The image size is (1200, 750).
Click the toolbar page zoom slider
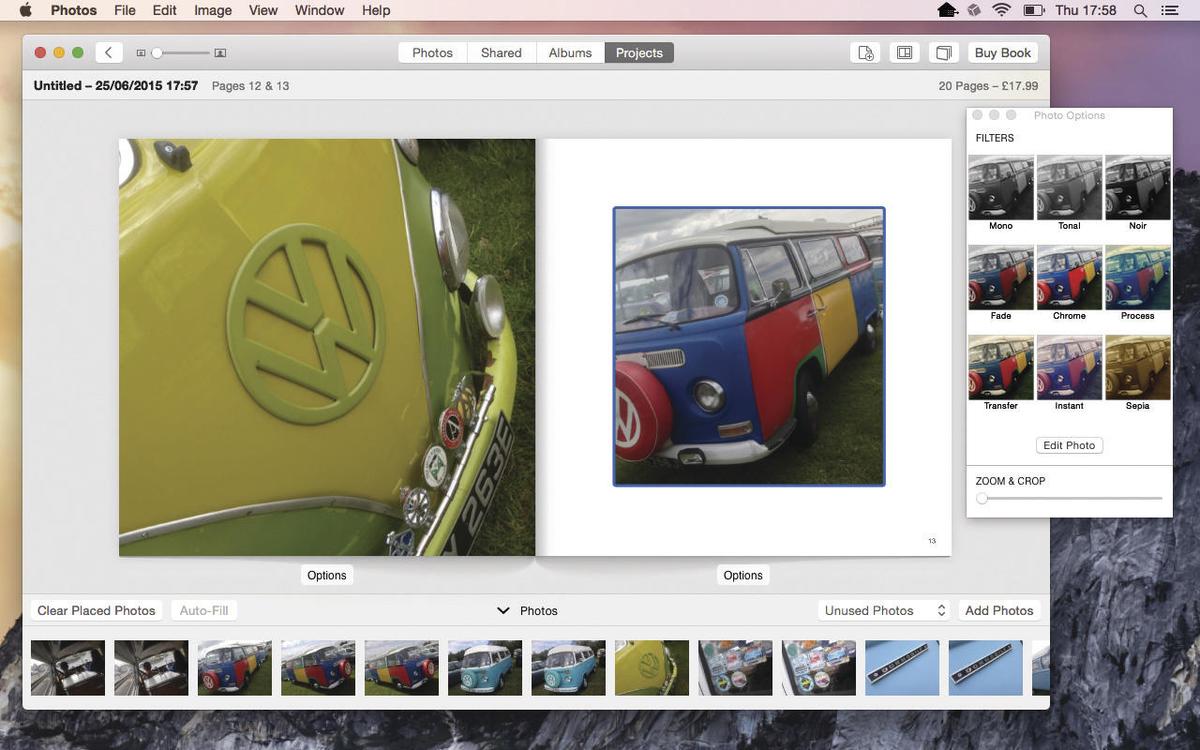tap(180, 53)
